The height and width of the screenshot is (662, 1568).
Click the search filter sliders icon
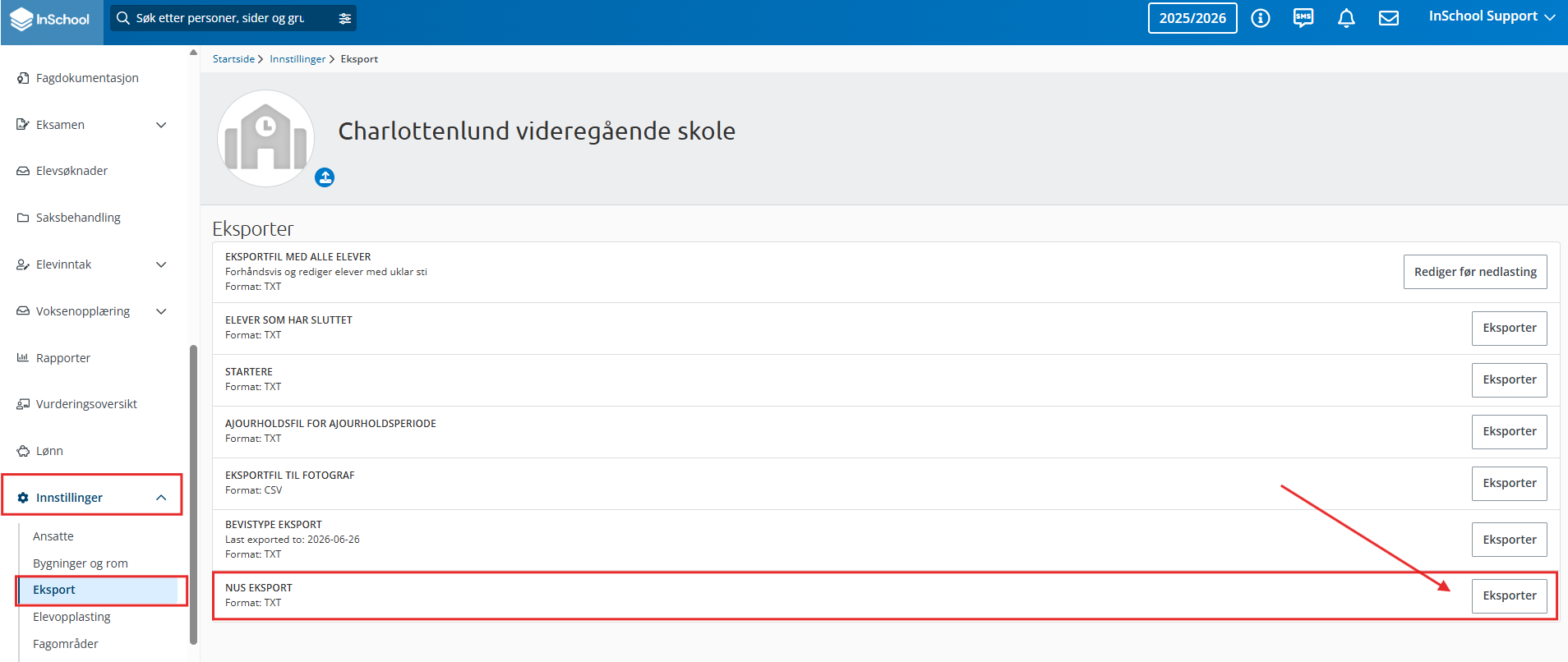pyautogui.click(x=345, y=18)
